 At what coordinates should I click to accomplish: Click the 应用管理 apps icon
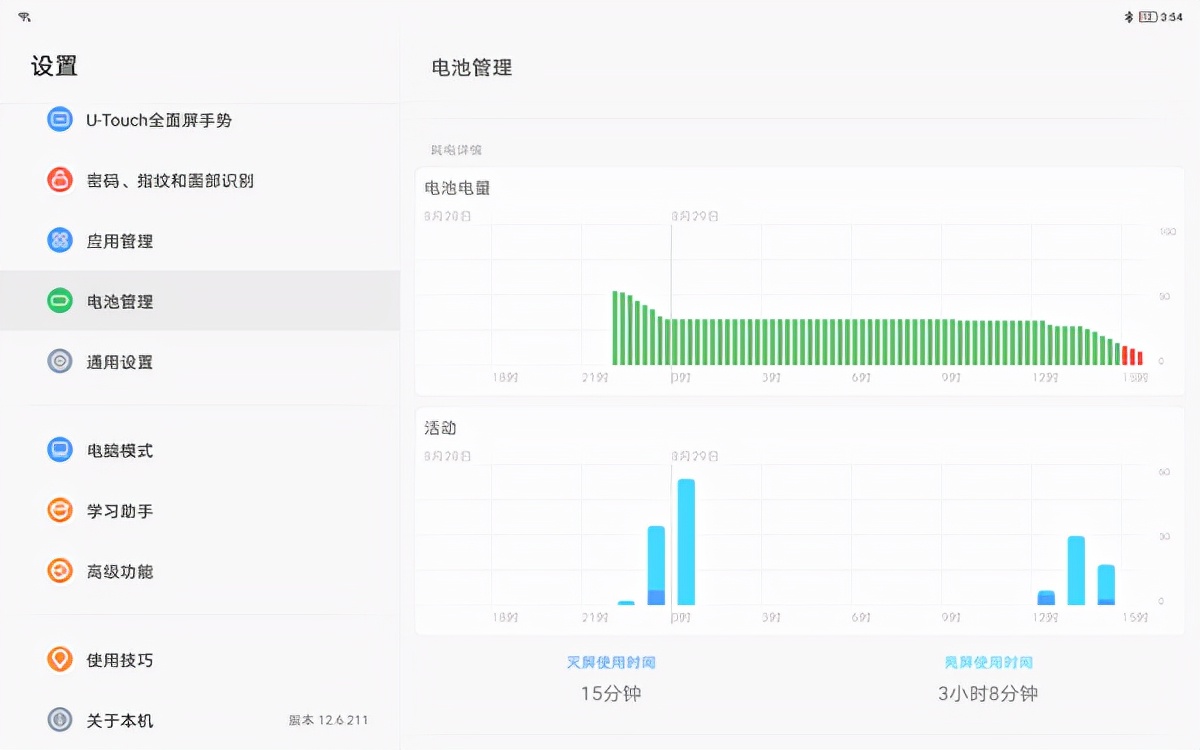pyautogui.click(x=60, y=241)
